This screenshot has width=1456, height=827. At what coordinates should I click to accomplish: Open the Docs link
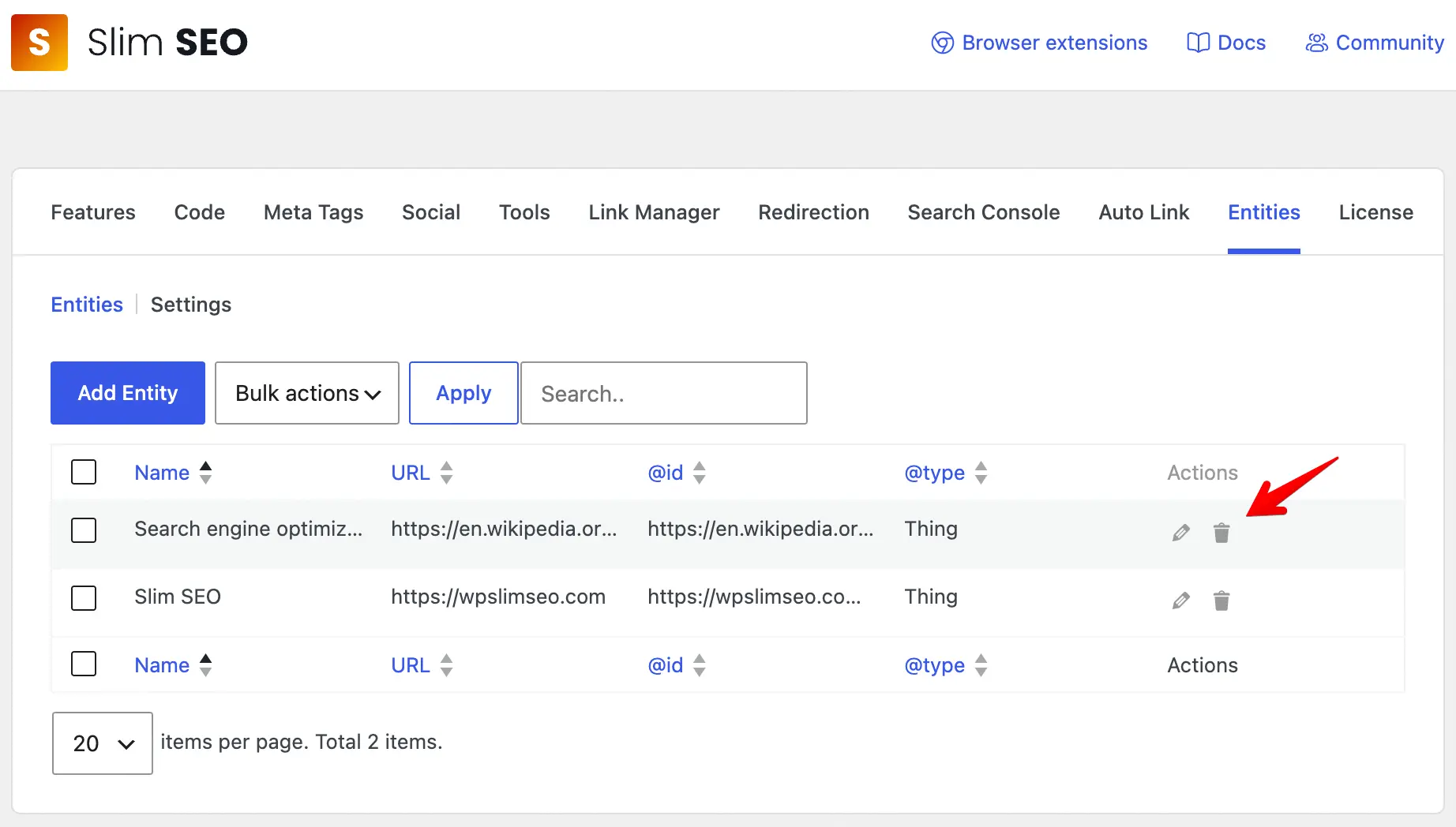tap(1226, 43)
